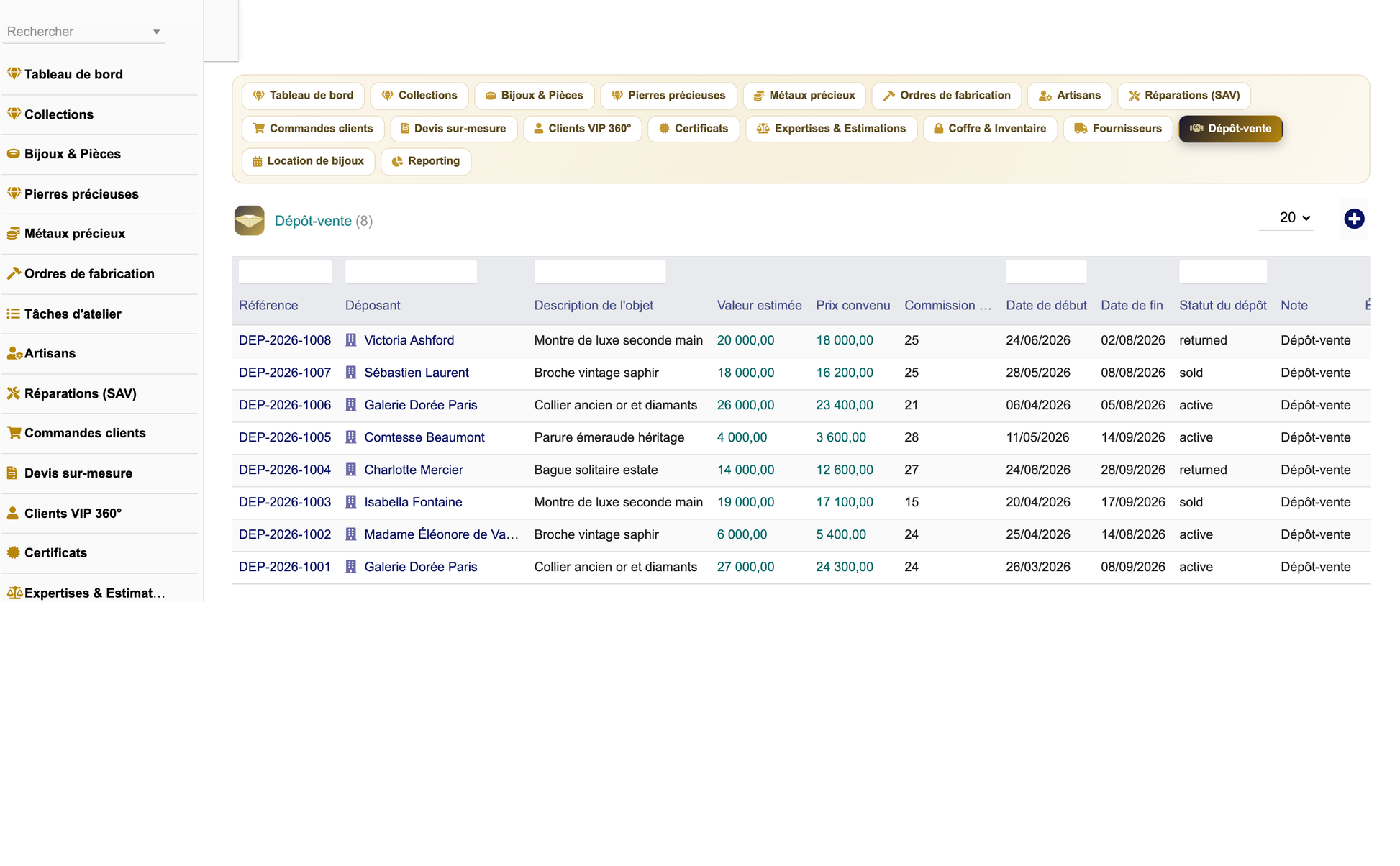
Task: Click the 02/08/2026 end date
Action: click(1132, 340)
